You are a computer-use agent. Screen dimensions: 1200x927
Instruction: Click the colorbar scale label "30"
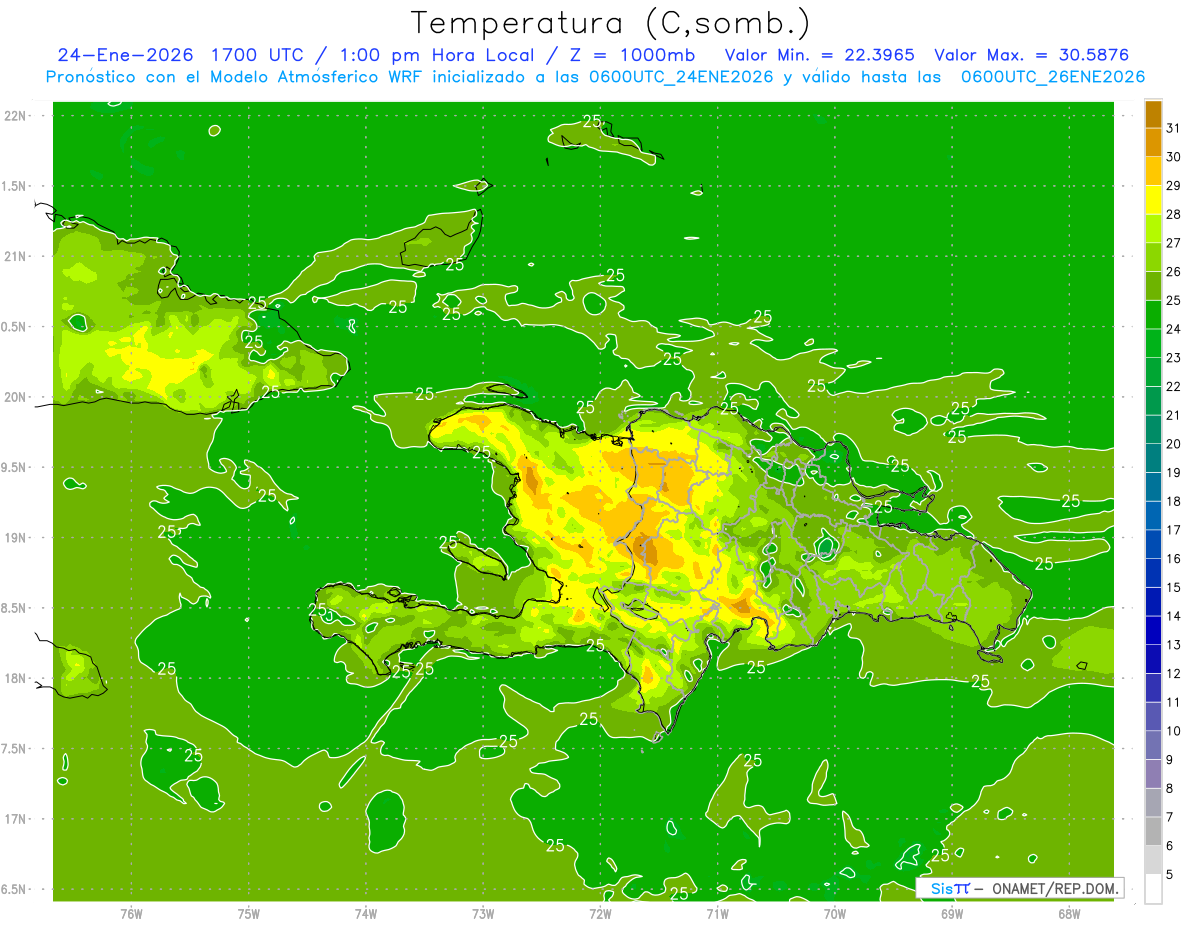point(1174,157)
